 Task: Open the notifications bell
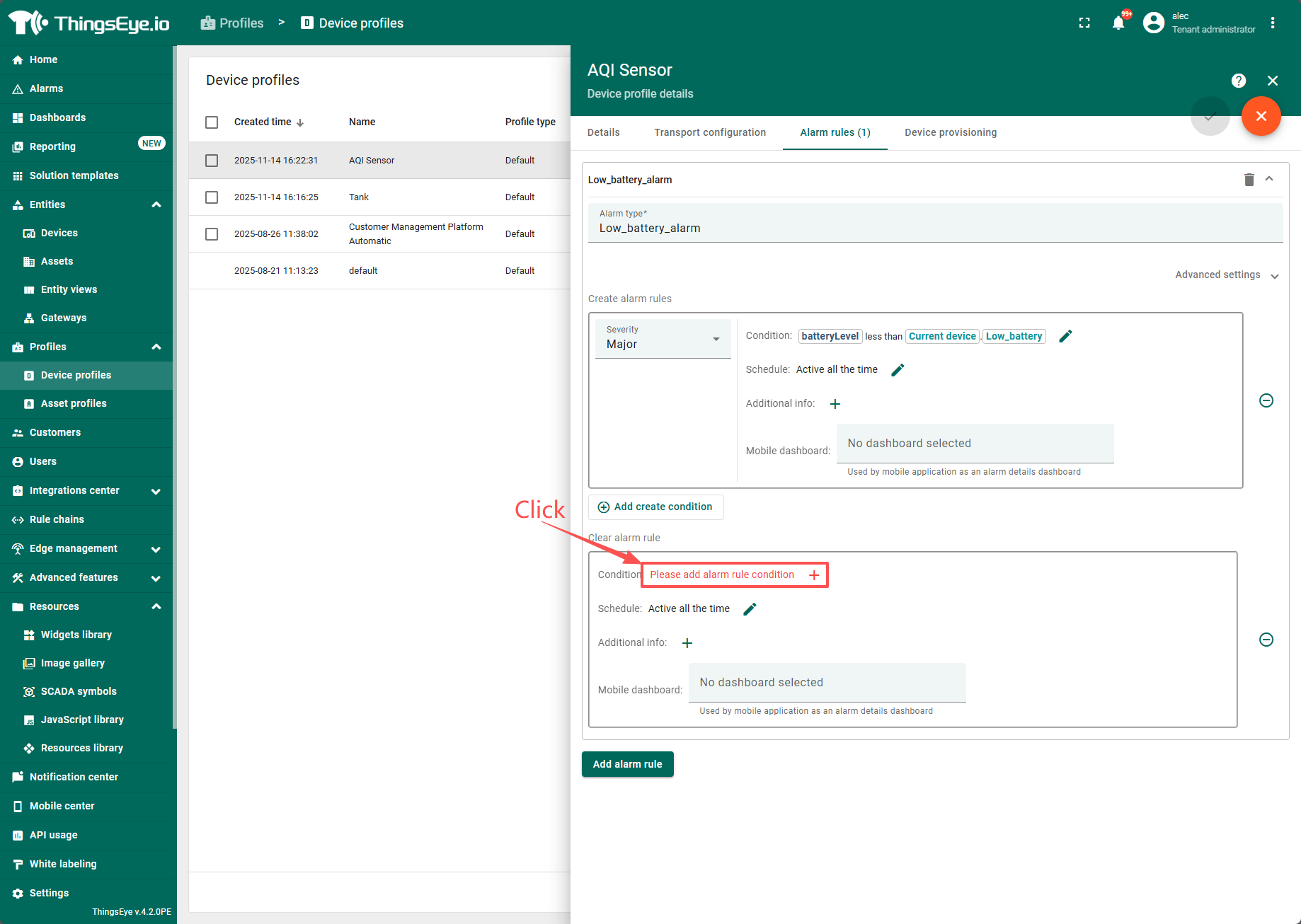[1118, 23]
